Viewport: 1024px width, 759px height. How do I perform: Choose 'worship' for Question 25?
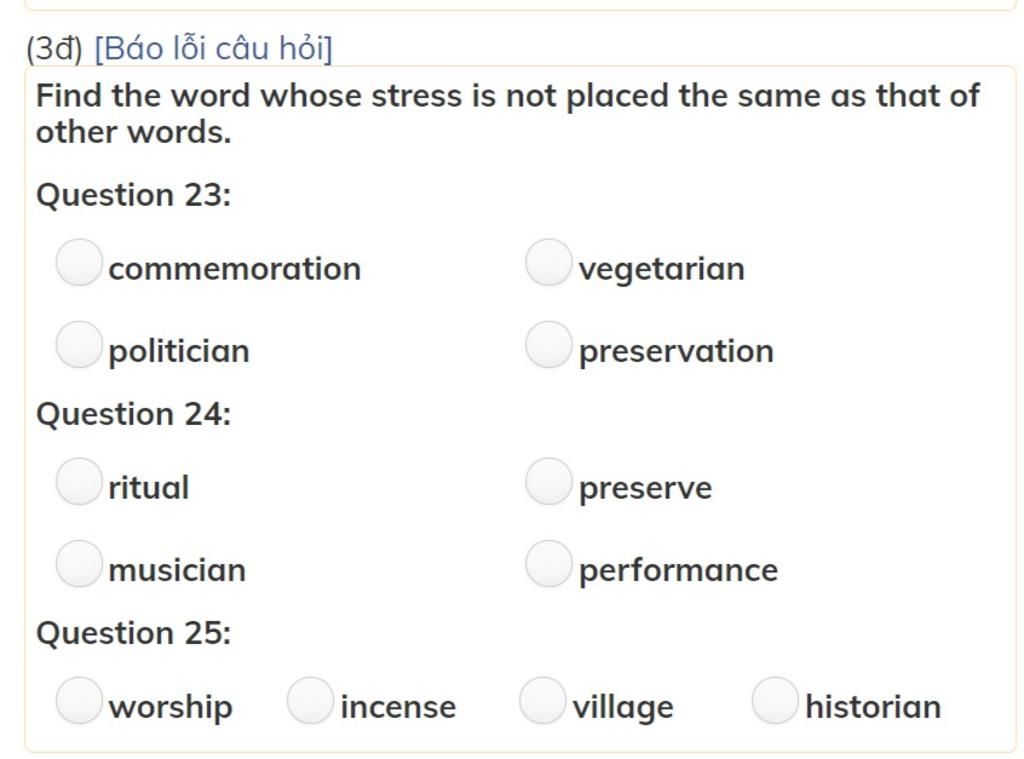click(x=79, y=700)
